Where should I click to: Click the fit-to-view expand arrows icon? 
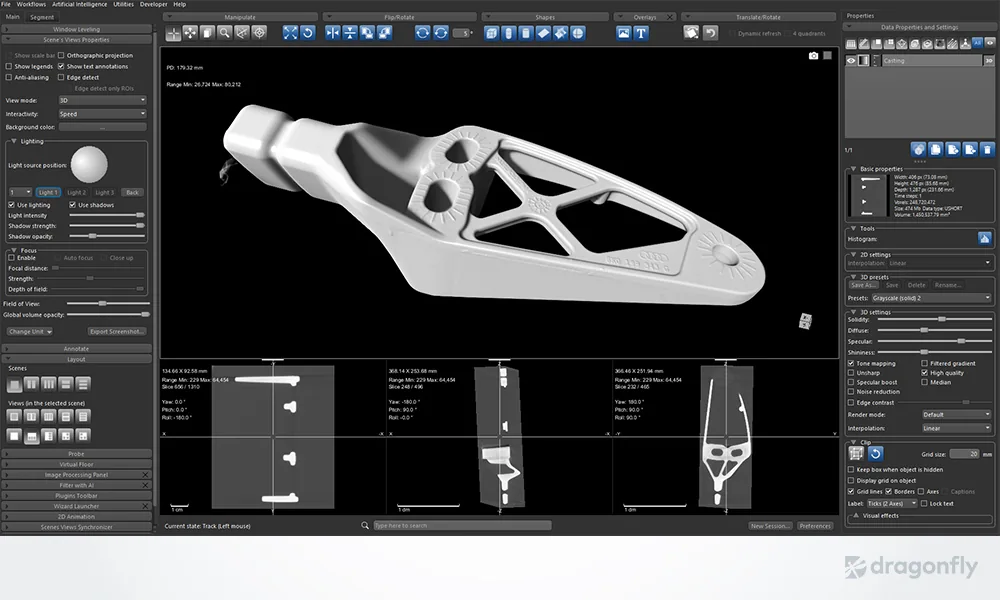click(x=290, y=33)
